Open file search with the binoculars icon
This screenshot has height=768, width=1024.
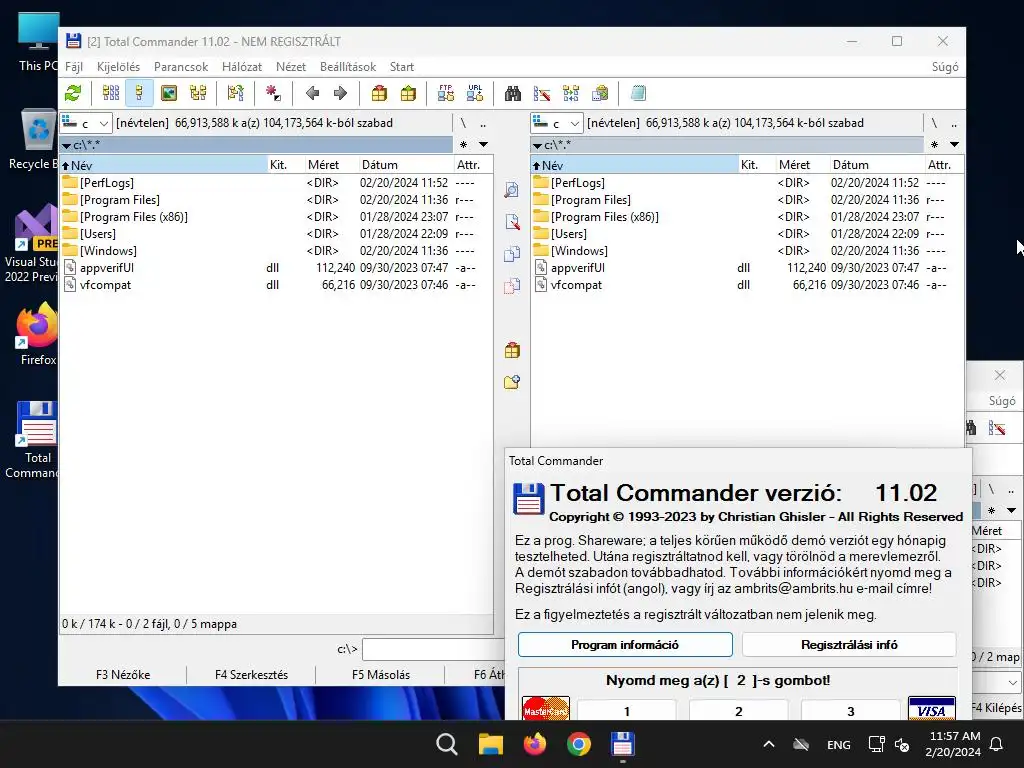point(513,93)
